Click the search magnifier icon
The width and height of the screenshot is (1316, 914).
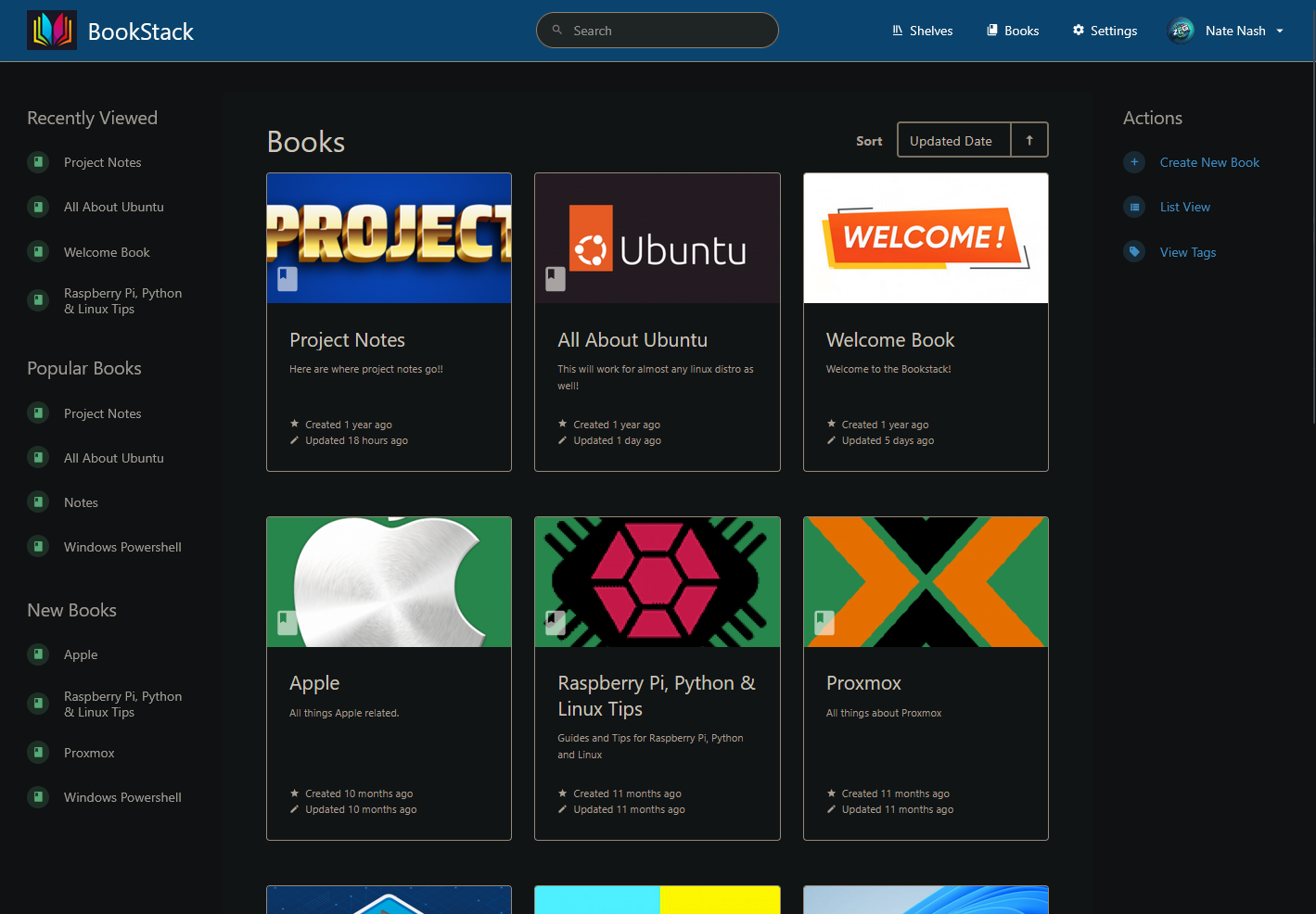(x=557, y=30)
